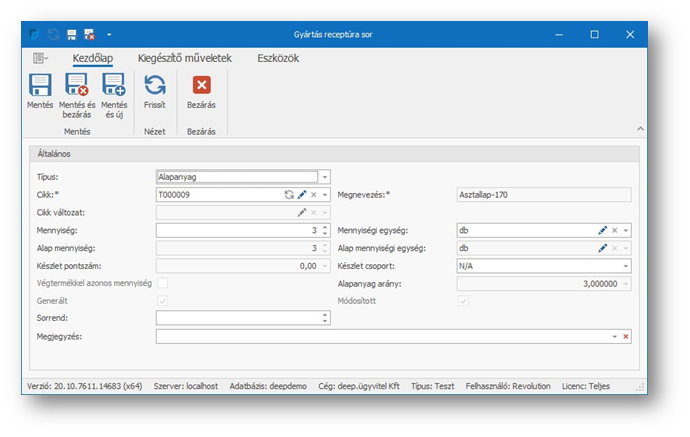Open the Mennyiségi egység dropdown arrow

[x=626, y=230]
